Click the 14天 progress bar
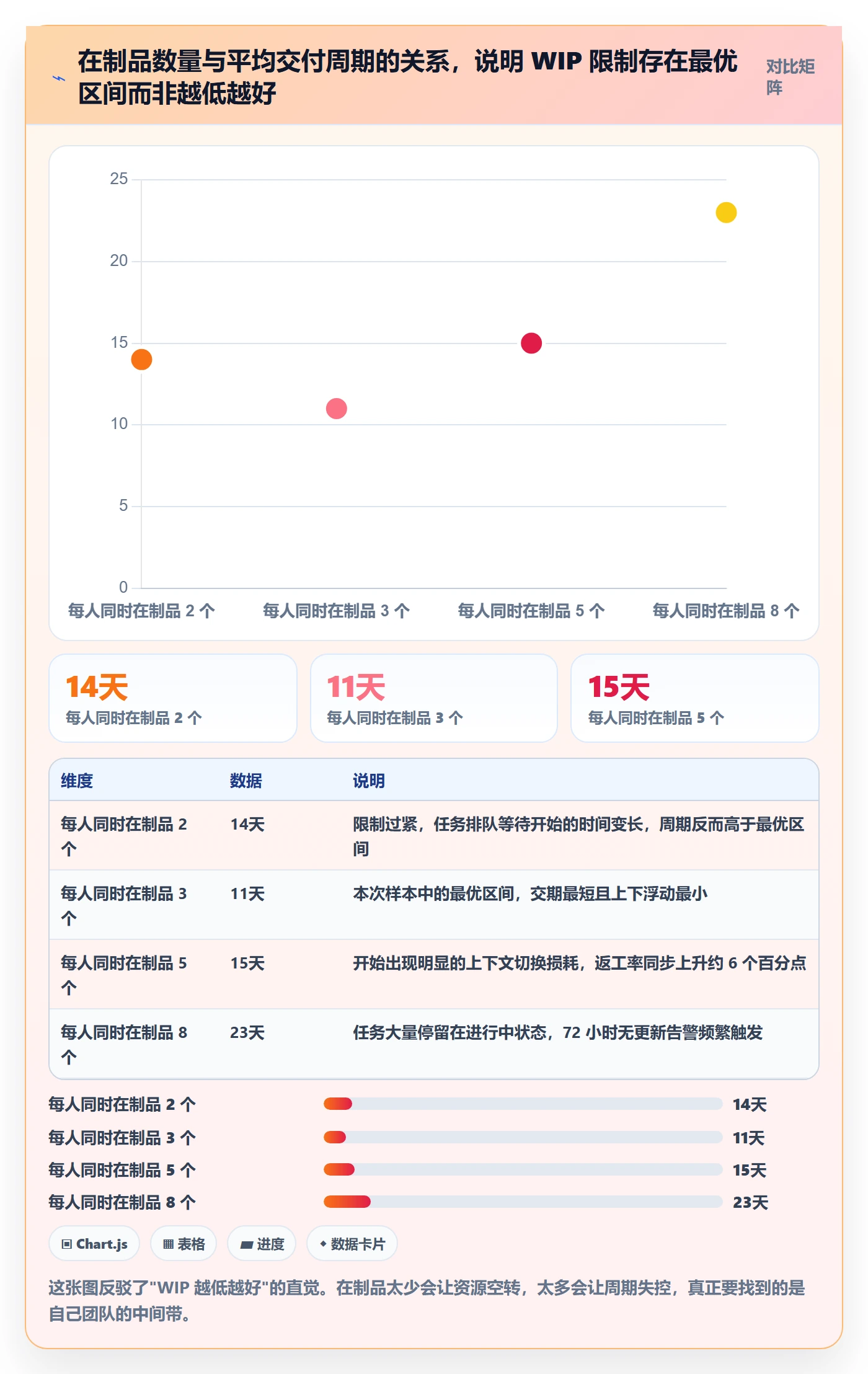Screen dimensions: 868x1374 pyautogui.click(x=523, y=1104)
